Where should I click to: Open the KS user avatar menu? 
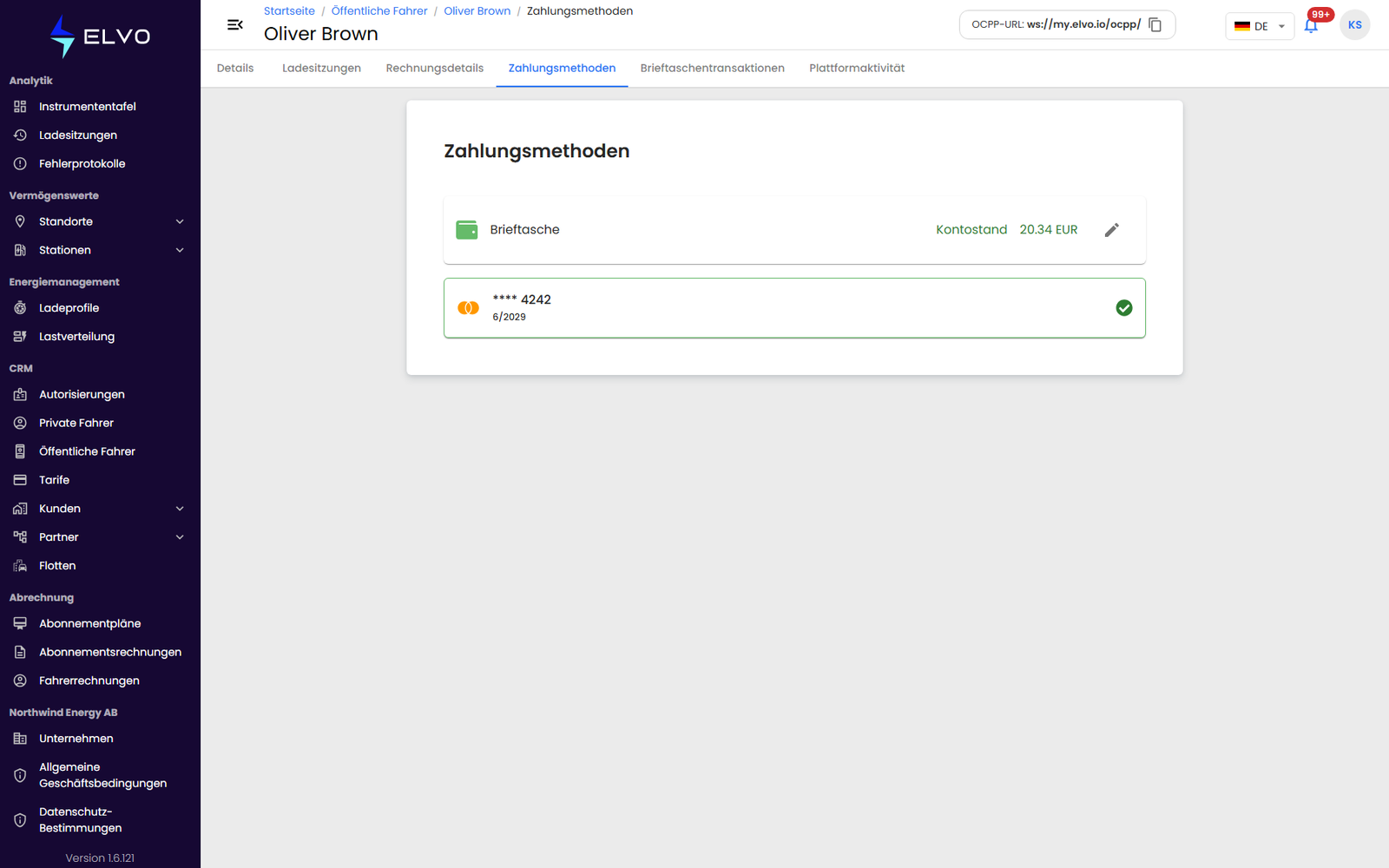point(1354,25)
